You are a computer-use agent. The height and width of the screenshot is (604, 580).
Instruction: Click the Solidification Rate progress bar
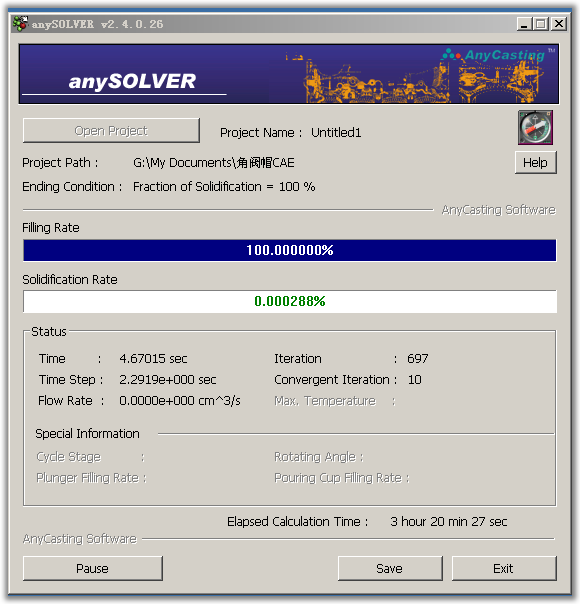pos(290,301)
